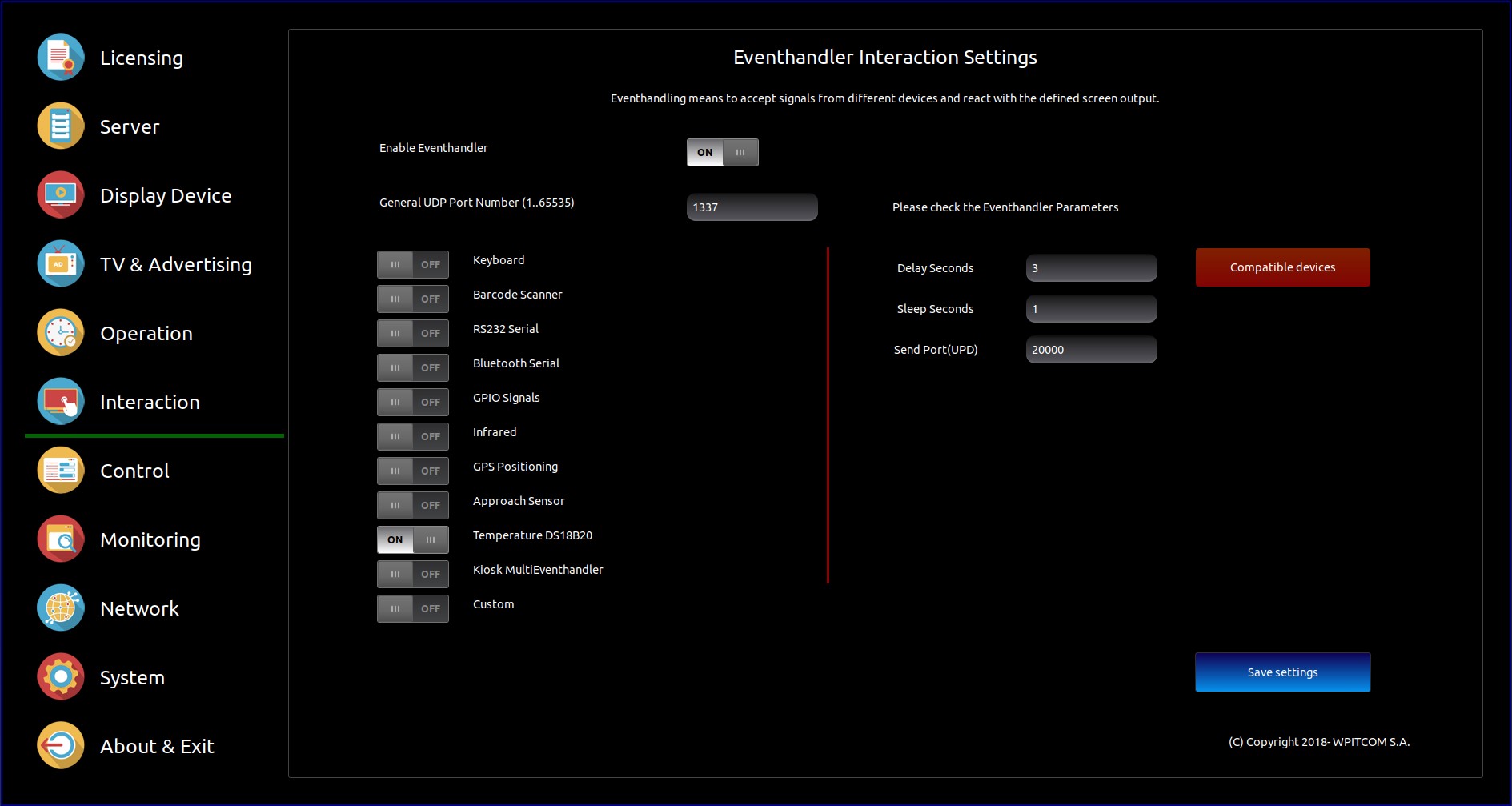Screen dimensions: 1512x806
Task: Open the Server section icon
Action: point(61,126)
